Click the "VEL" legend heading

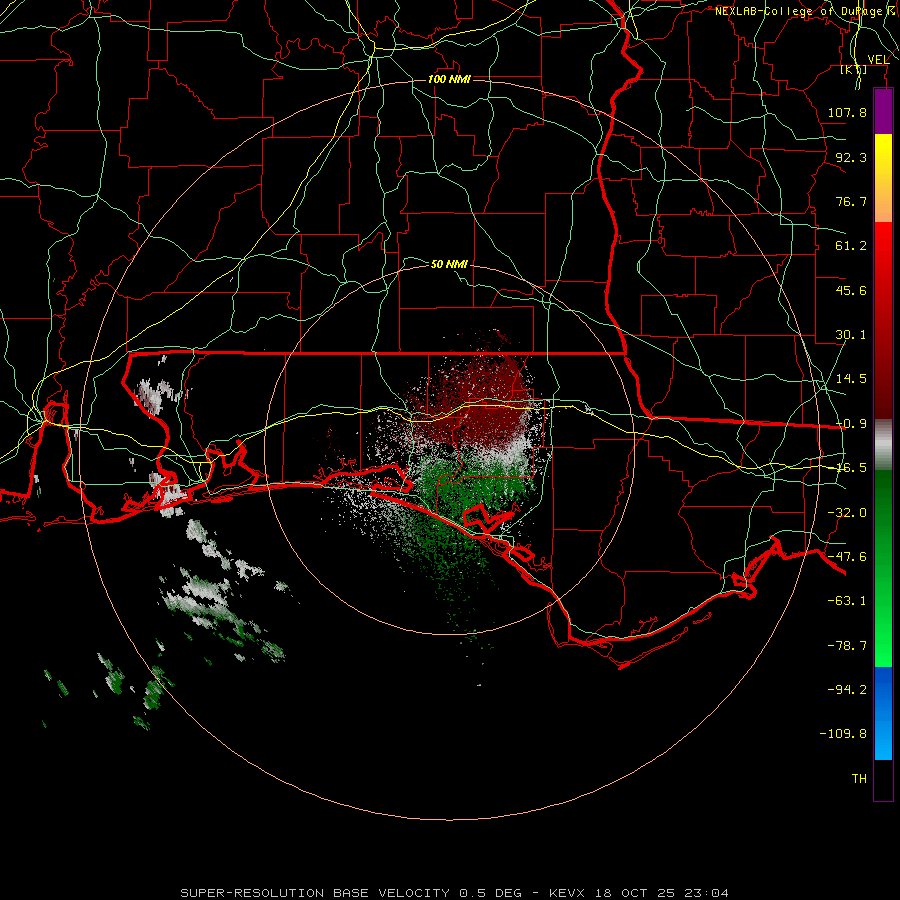tap(878, 59)
